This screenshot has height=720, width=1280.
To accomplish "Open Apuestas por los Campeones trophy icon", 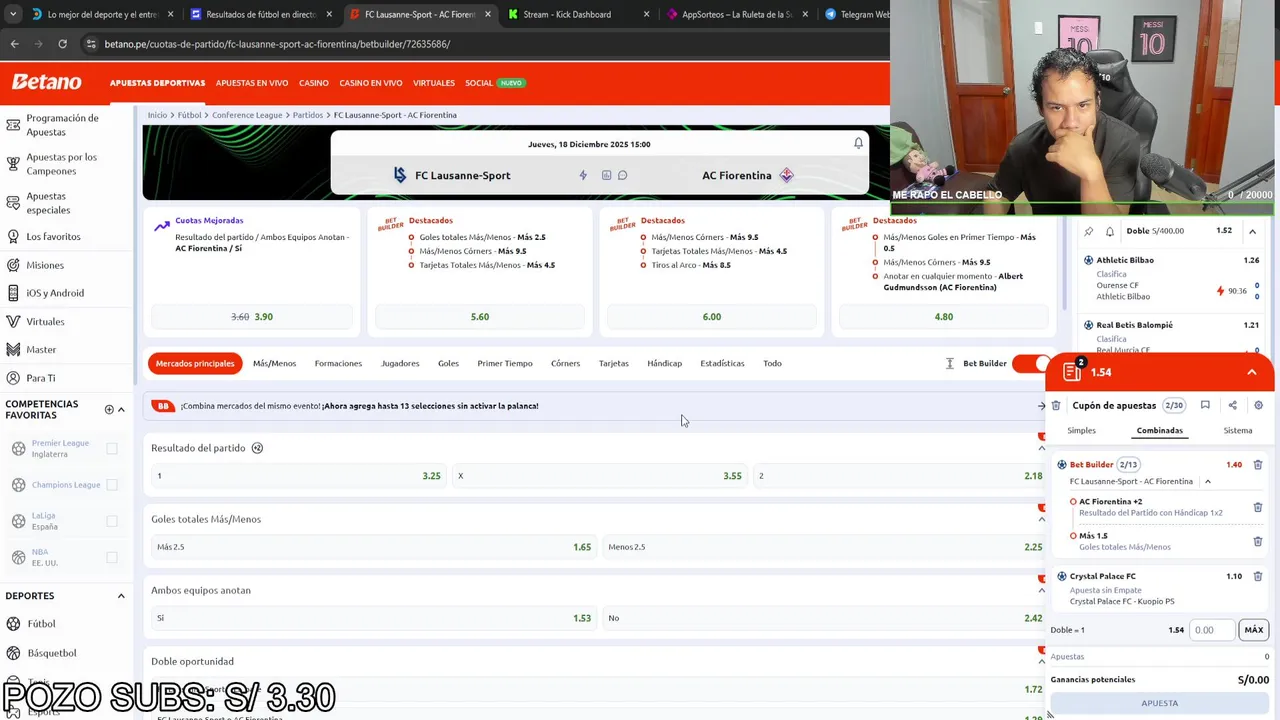I will [x=13, y=164].
